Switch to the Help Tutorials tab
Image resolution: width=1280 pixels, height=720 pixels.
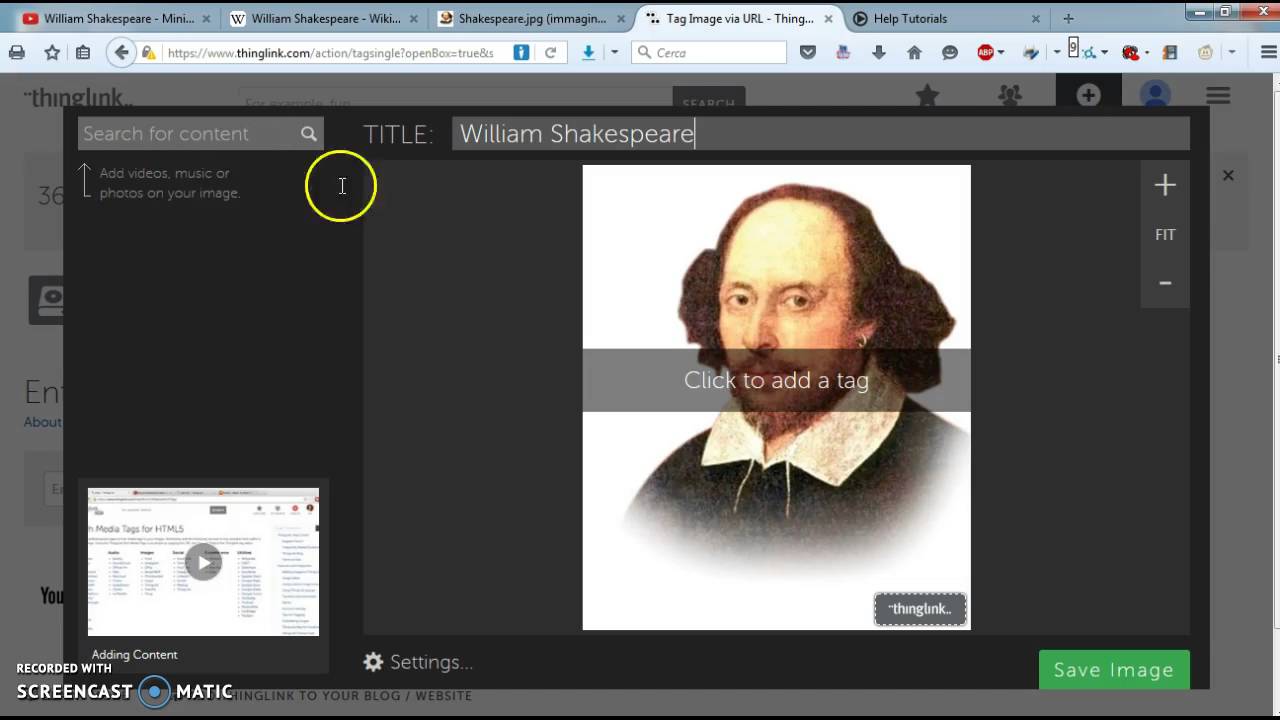pyautogui.click(x=910, y=18)
